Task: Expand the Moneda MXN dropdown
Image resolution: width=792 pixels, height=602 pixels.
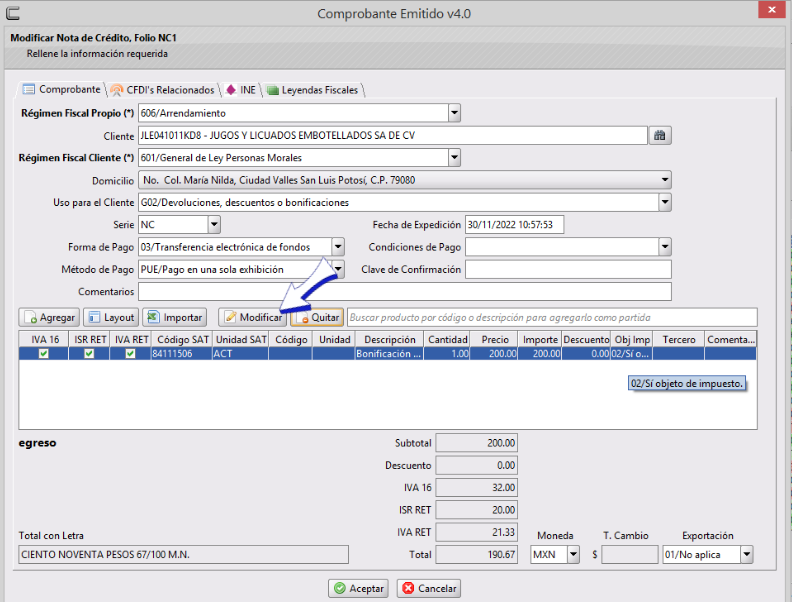Action: tap(573, 555)
